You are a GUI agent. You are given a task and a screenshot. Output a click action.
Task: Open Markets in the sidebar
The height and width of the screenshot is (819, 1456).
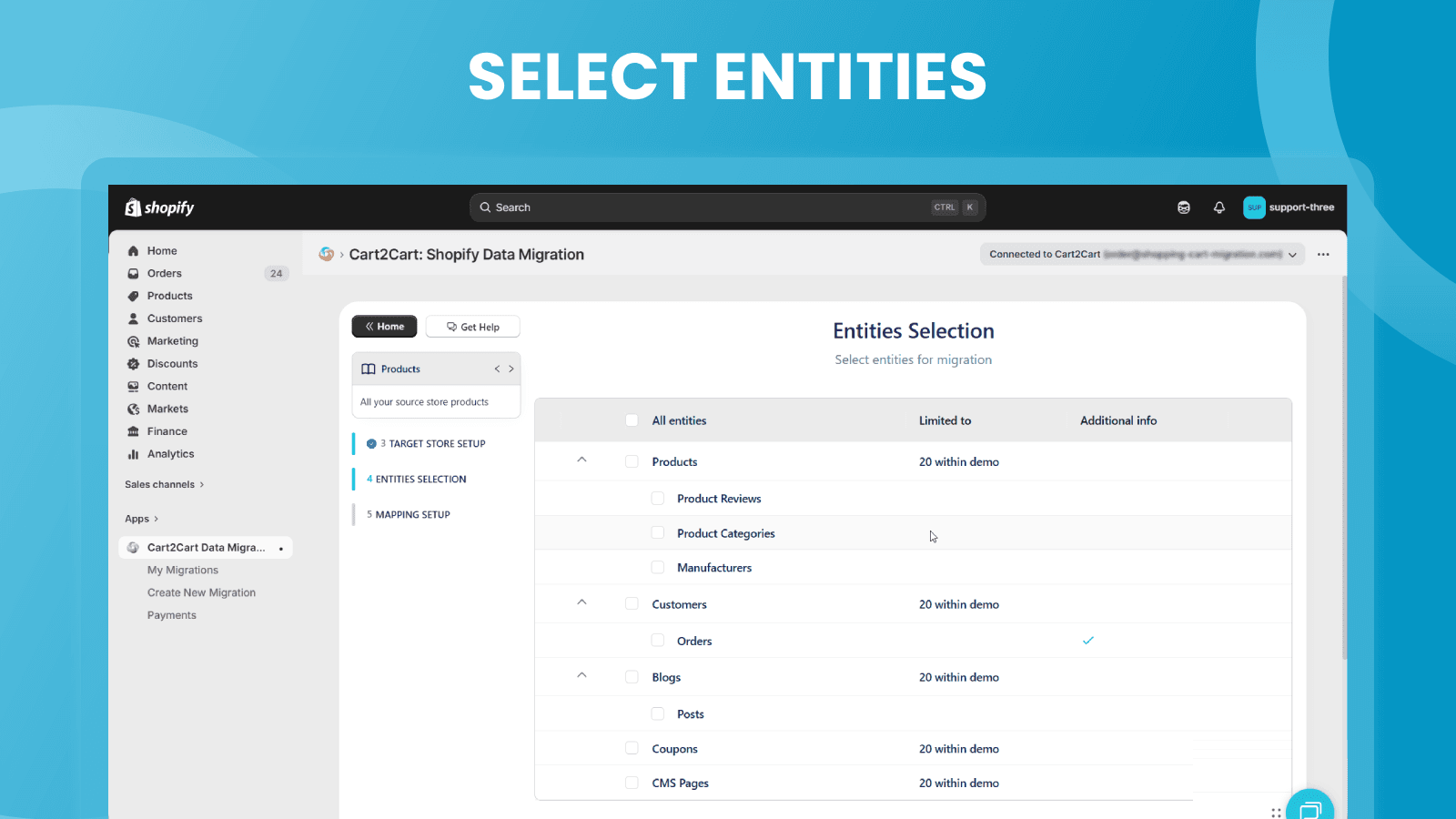(167, 409)
